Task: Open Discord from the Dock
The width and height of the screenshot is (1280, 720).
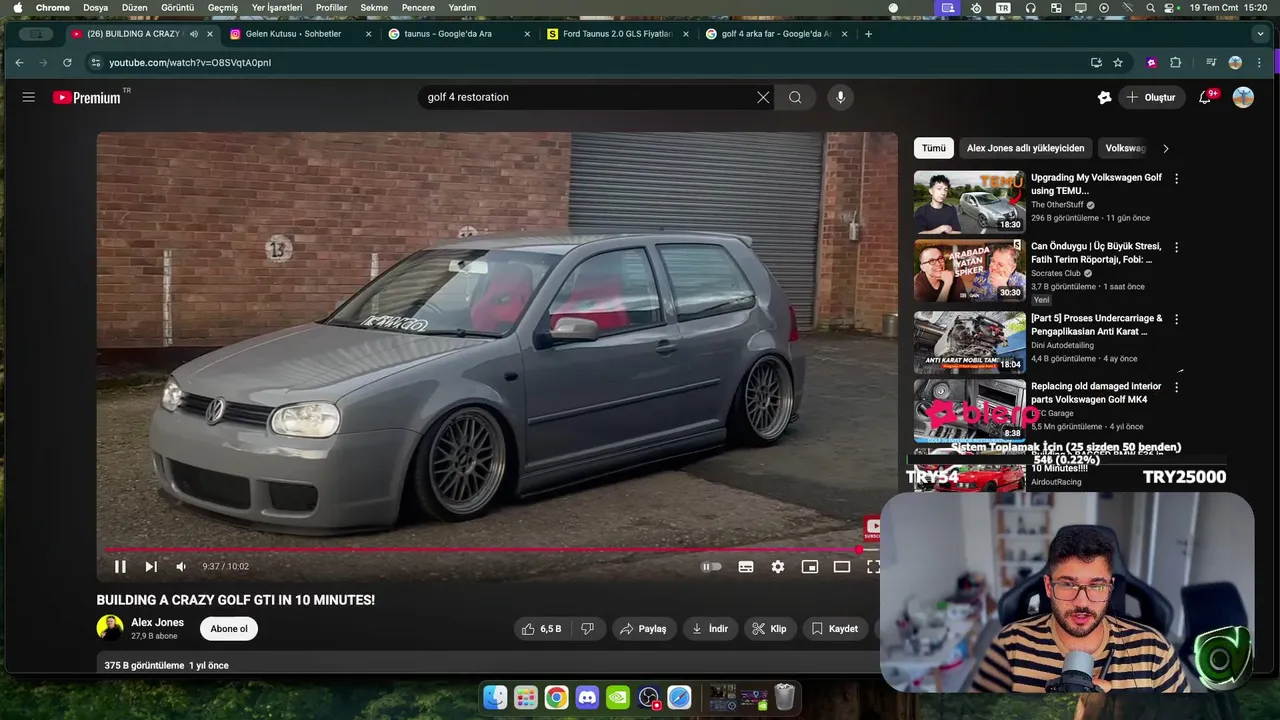Action: pyautogui.click(x=587, y=697)
